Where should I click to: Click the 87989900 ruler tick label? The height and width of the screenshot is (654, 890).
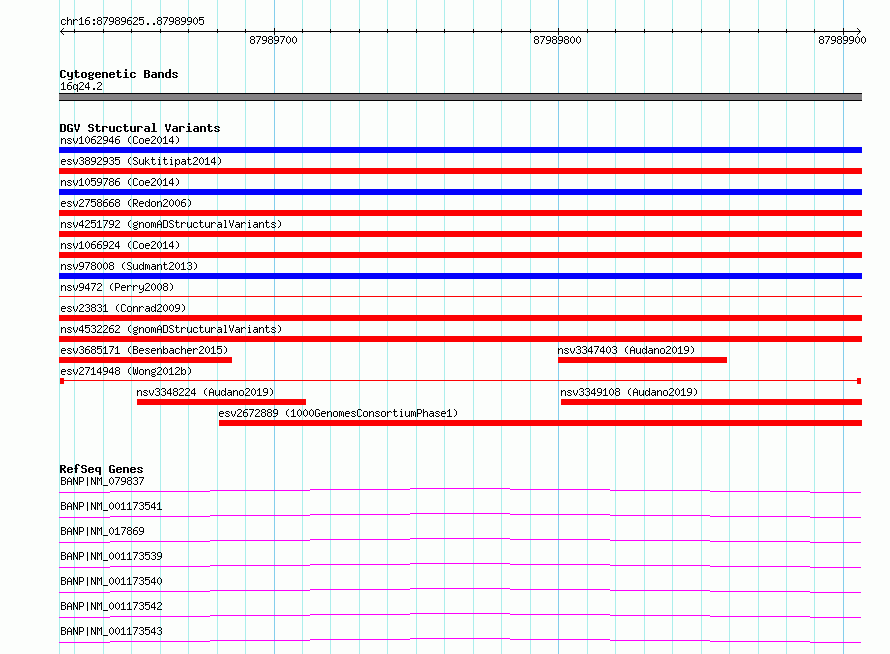[842, 40]
